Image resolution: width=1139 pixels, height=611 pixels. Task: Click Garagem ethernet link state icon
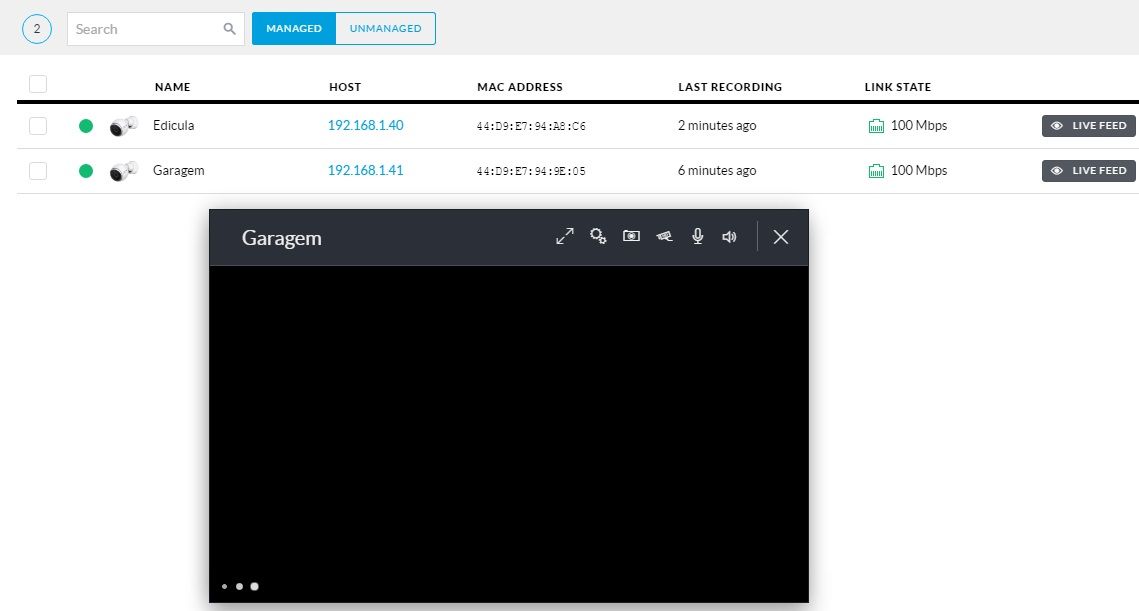tap(877, 171)
